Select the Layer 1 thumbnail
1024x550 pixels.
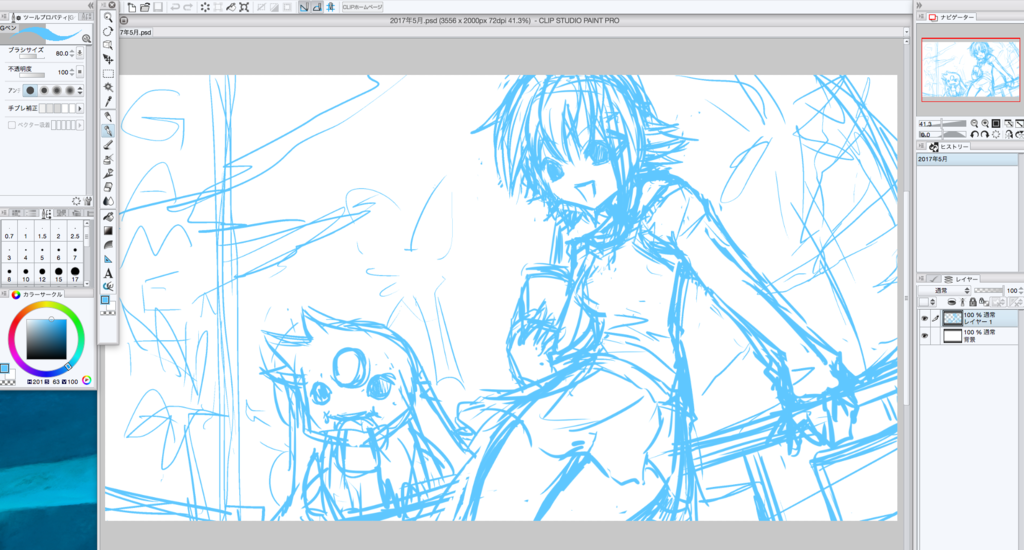pyautogui.click(x=953, y=318)
